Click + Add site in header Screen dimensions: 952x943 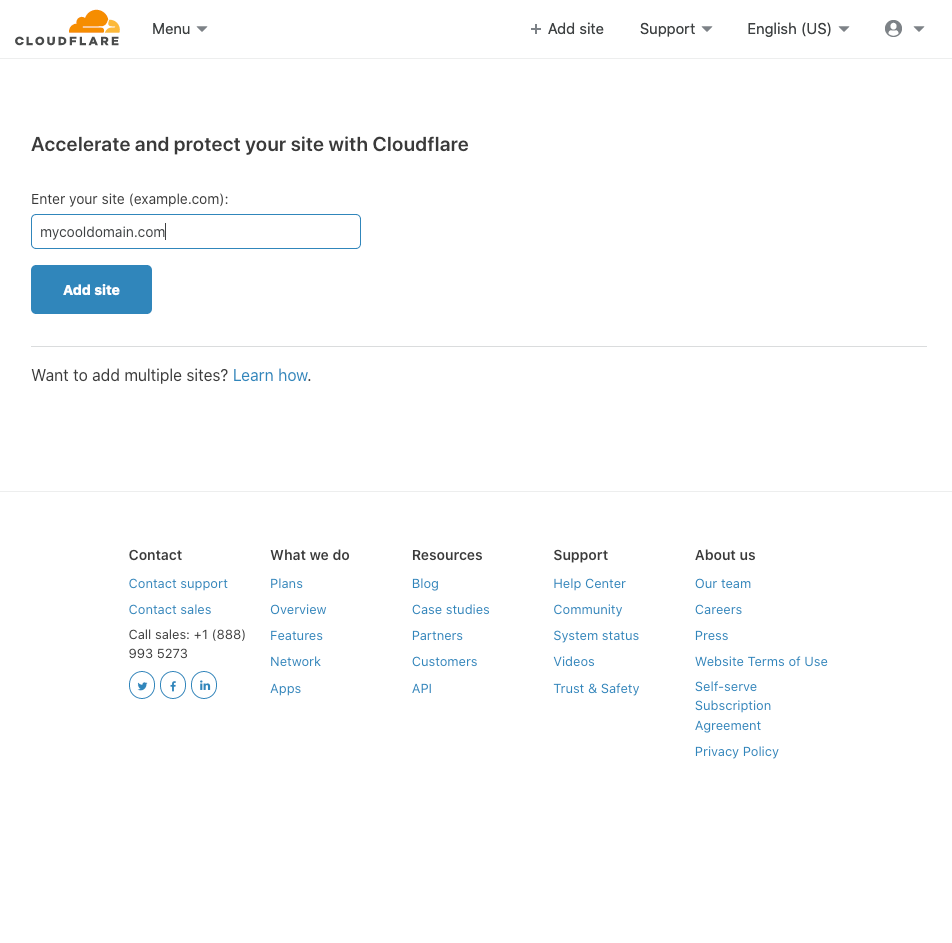[x=567, y=29]
